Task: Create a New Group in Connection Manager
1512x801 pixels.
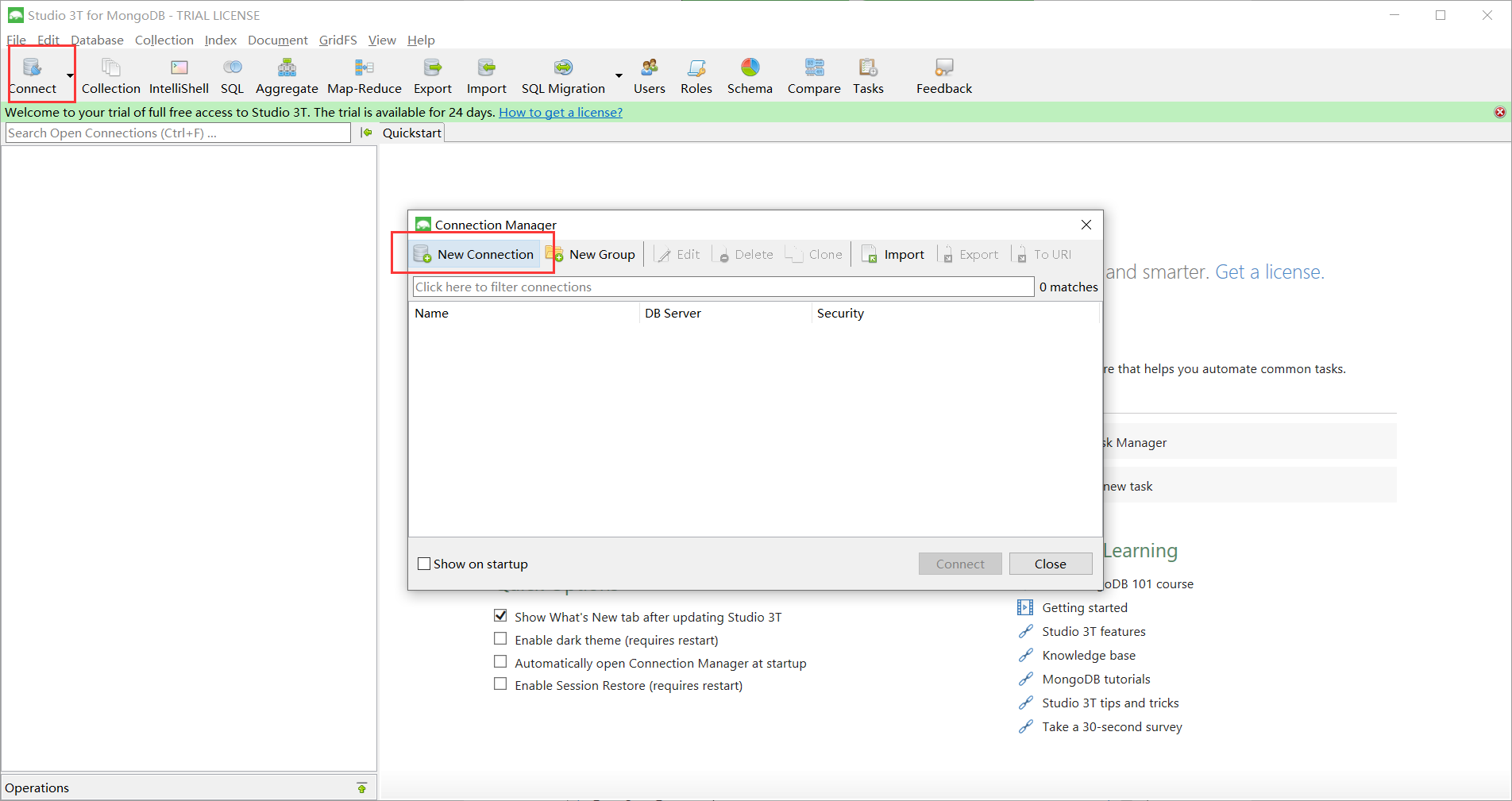Action: click(x=591, y=254)
